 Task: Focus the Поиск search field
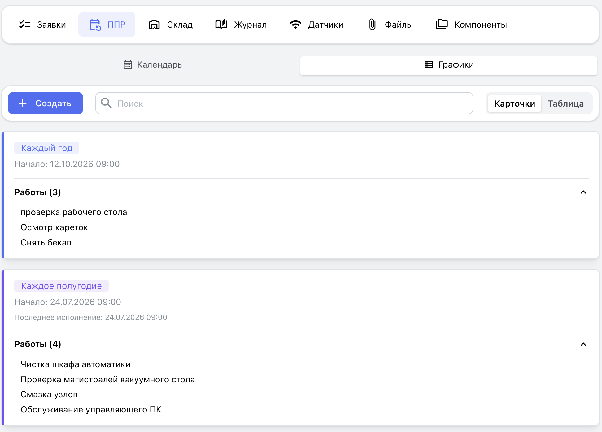(x=284, y=103)
